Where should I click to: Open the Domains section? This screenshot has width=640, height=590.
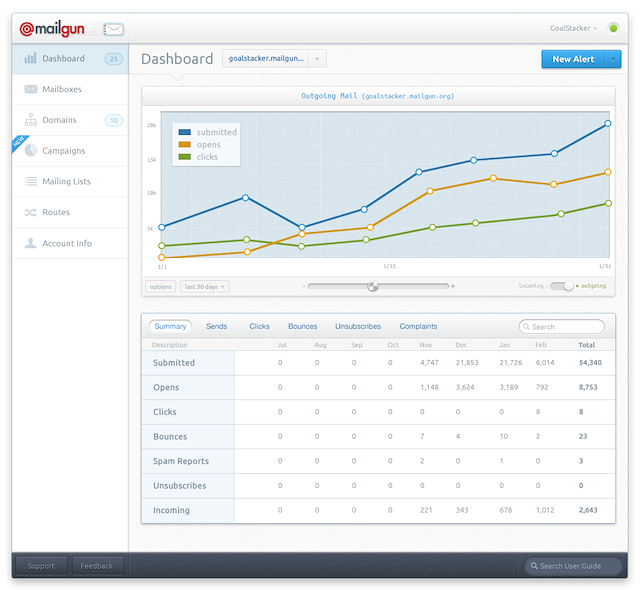coord(70,120)
